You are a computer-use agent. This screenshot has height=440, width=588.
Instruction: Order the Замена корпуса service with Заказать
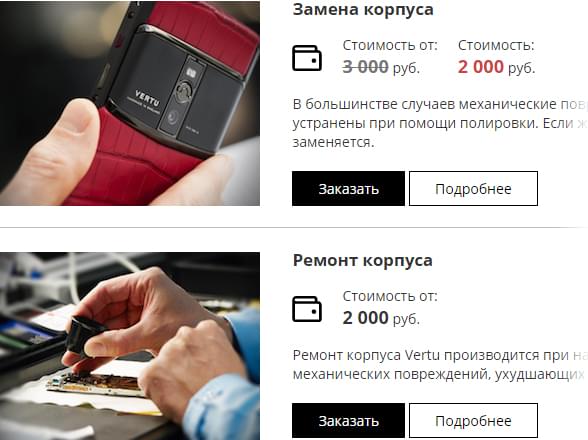point(348,189)
